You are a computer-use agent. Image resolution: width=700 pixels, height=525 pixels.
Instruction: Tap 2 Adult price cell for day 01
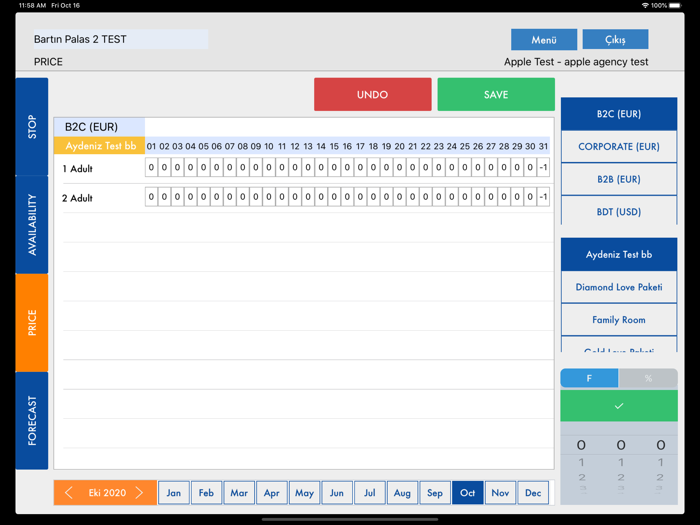click(151, 197)
